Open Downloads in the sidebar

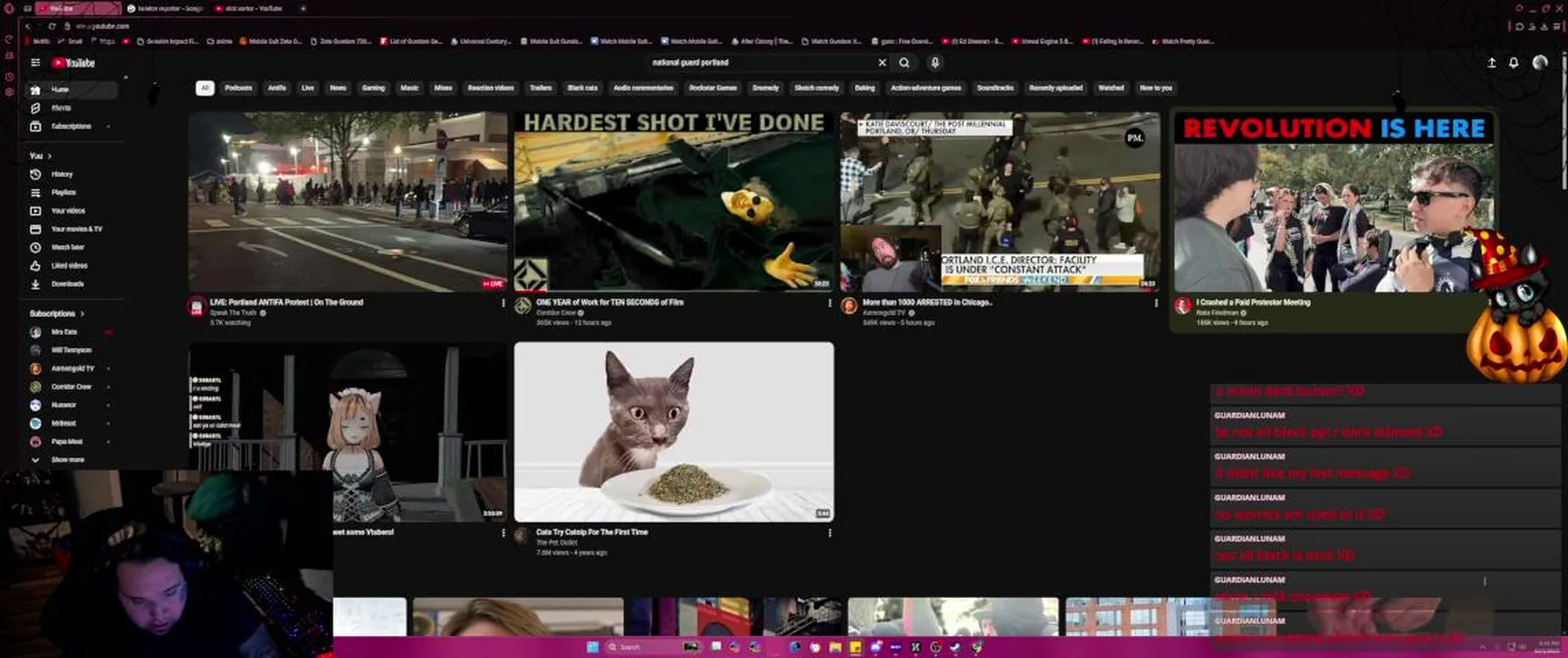[71, 283]
